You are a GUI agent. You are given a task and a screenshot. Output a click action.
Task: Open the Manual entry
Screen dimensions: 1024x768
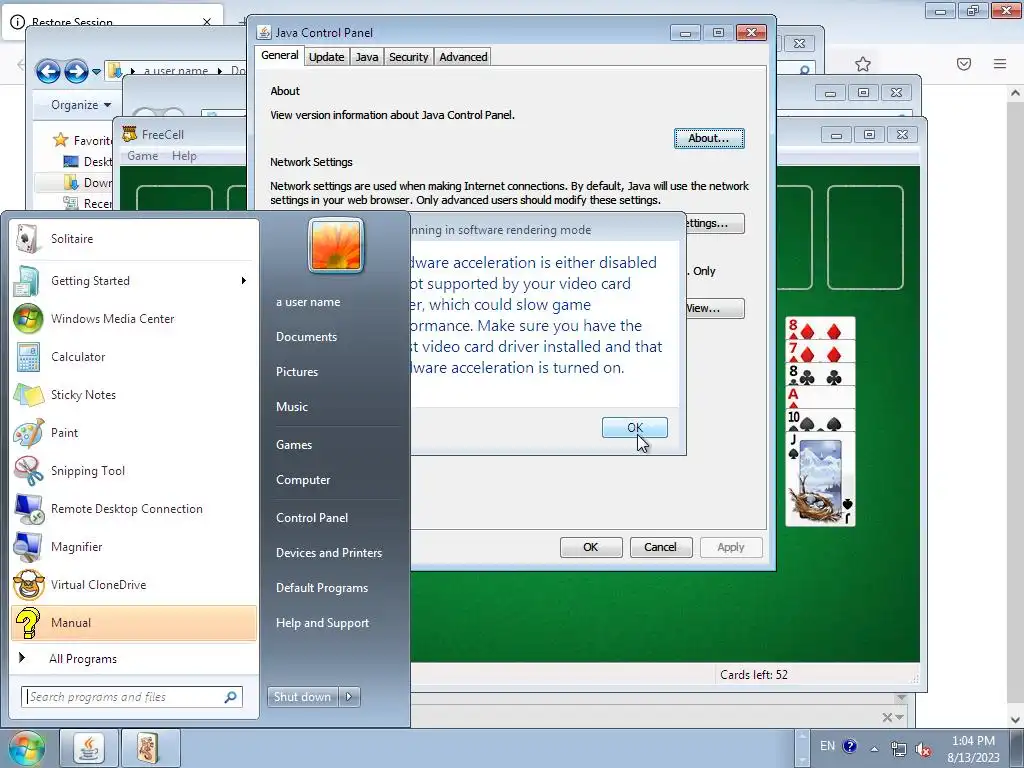coord(134,623)
